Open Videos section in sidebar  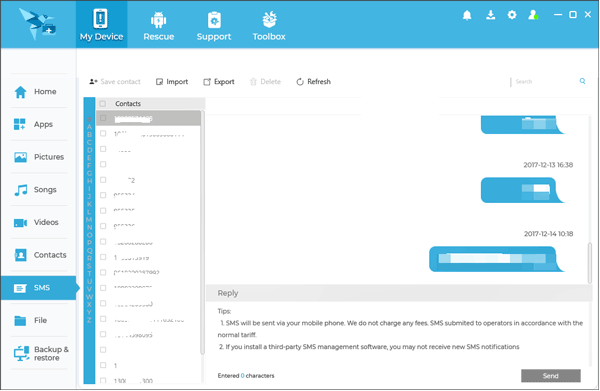pos(39,222)
